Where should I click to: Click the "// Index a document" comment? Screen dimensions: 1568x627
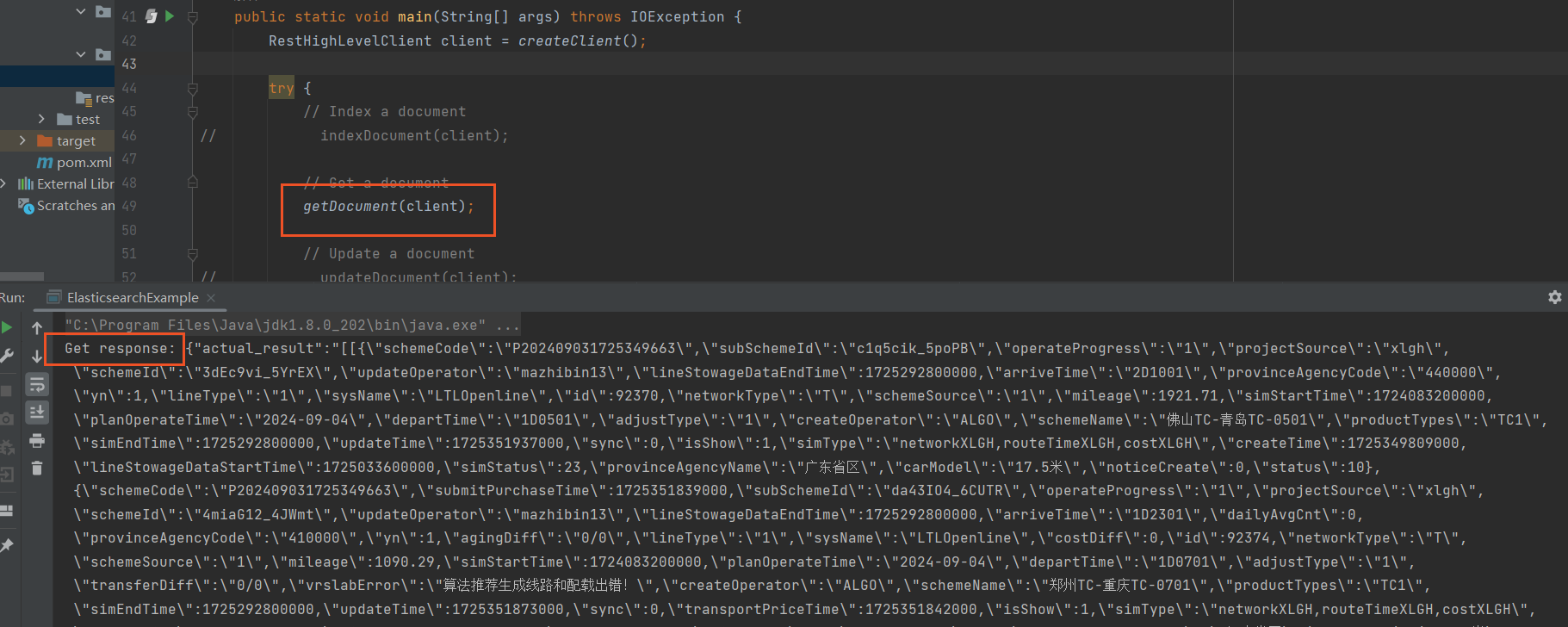click(x=385, y=111)
